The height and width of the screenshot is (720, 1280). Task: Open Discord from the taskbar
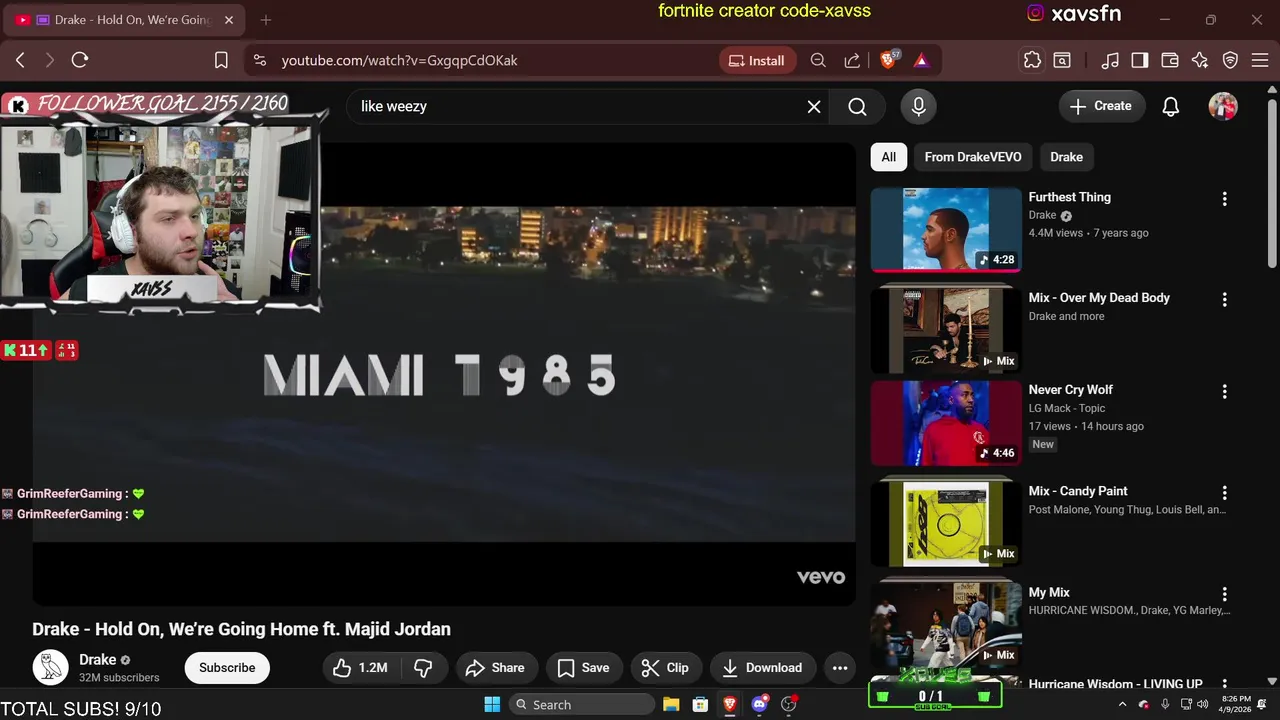(759, 704)
